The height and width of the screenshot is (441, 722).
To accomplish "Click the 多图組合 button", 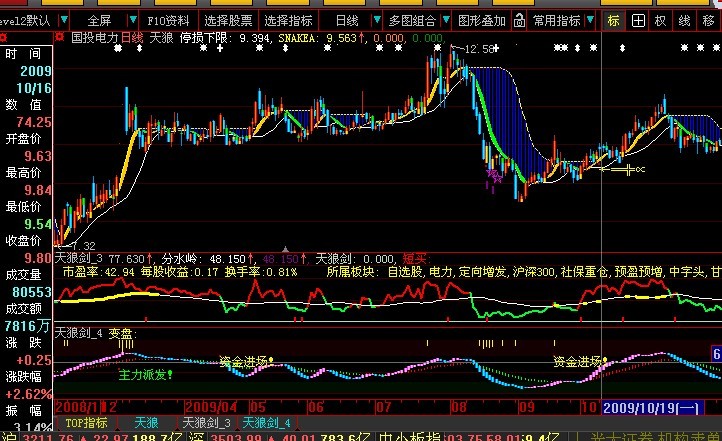I will pyautogui.click(x=412, y=21).
